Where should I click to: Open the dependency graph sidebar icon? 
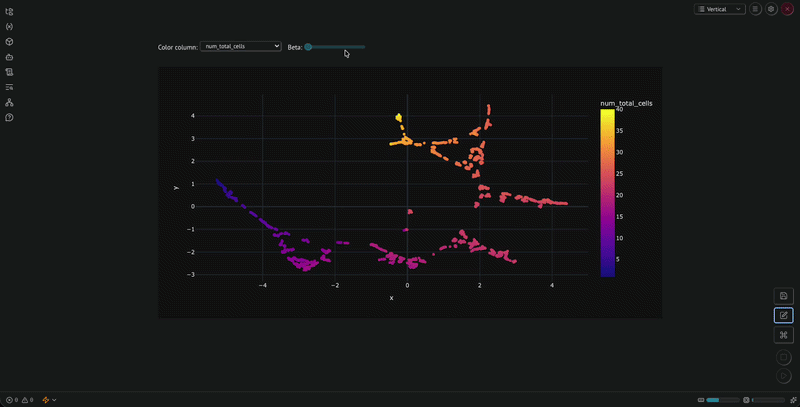coord(9,103)
